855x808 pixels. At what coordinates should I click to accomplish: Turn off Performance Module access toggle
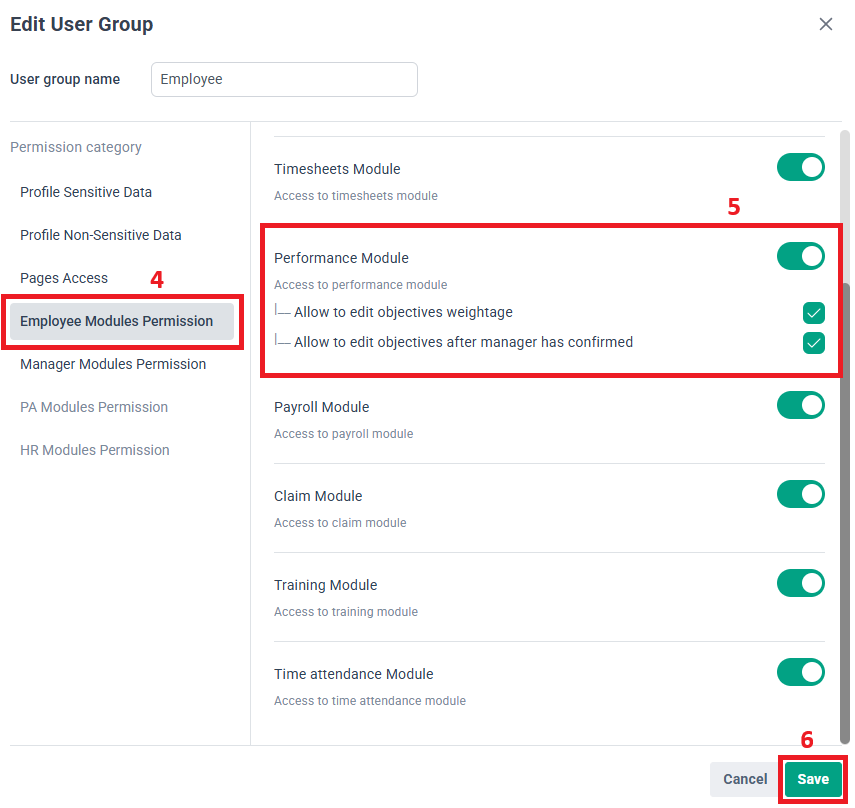pos(800,256)
